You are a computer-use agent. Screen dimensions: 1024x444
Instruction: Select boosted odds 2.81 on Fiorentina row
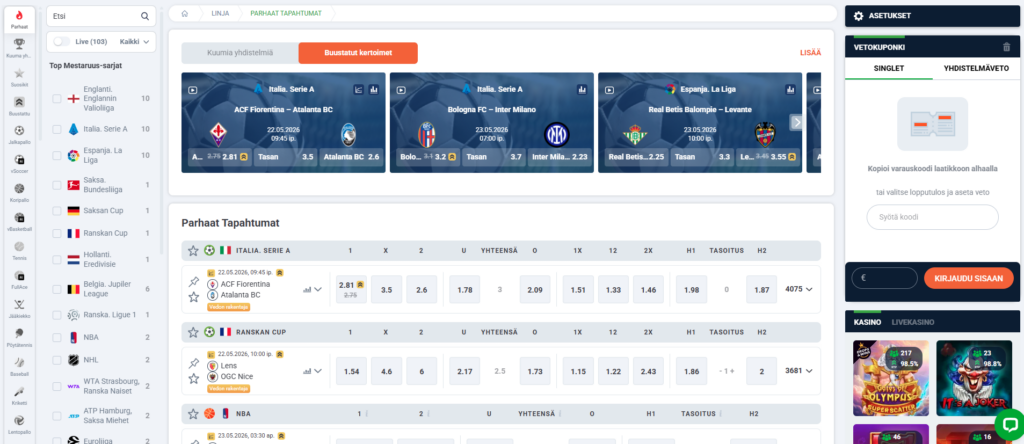point(351,289)
